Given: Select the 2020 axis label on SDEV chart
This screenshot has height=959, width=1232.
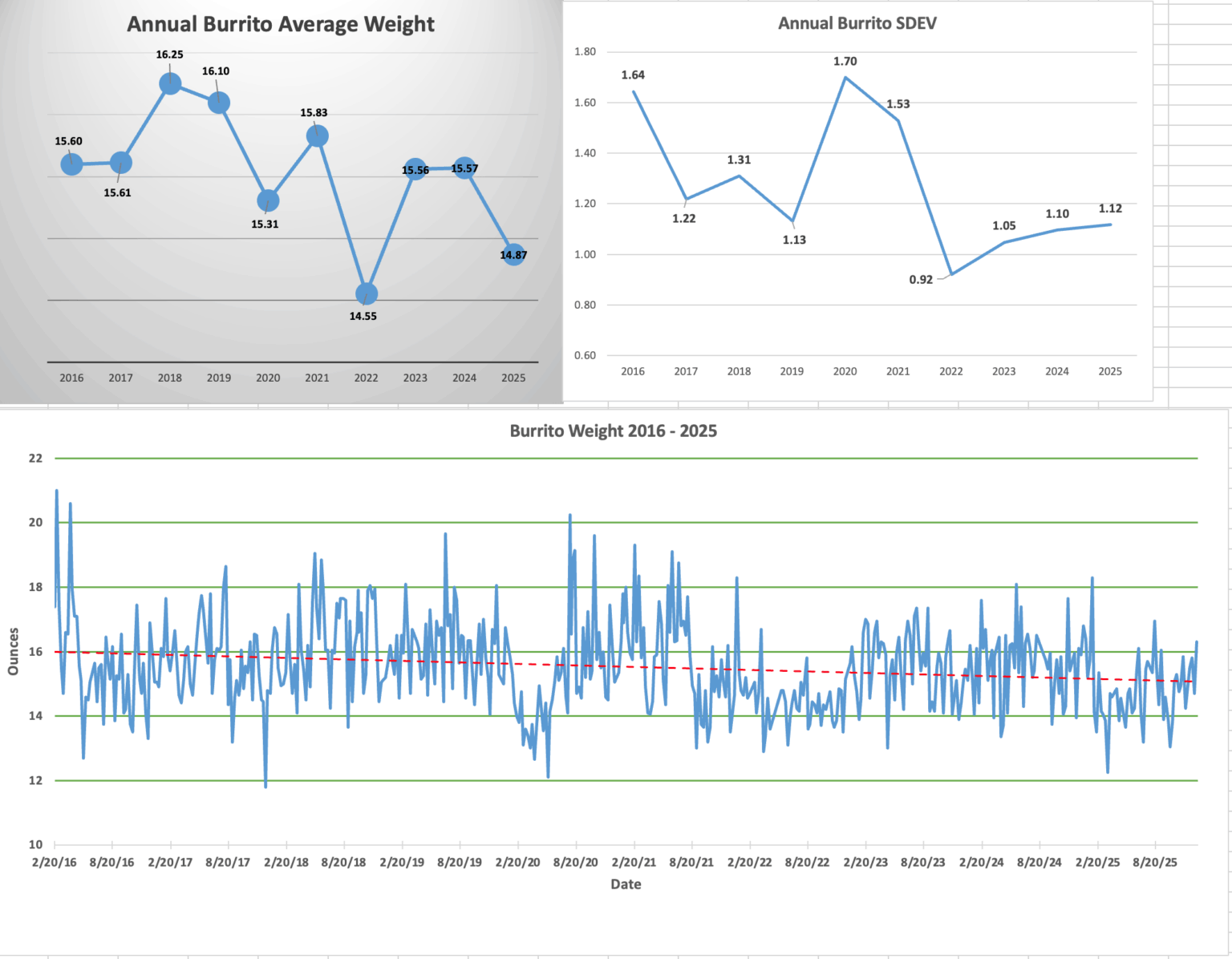Looking at the screenshot, I should coord(845,371).
